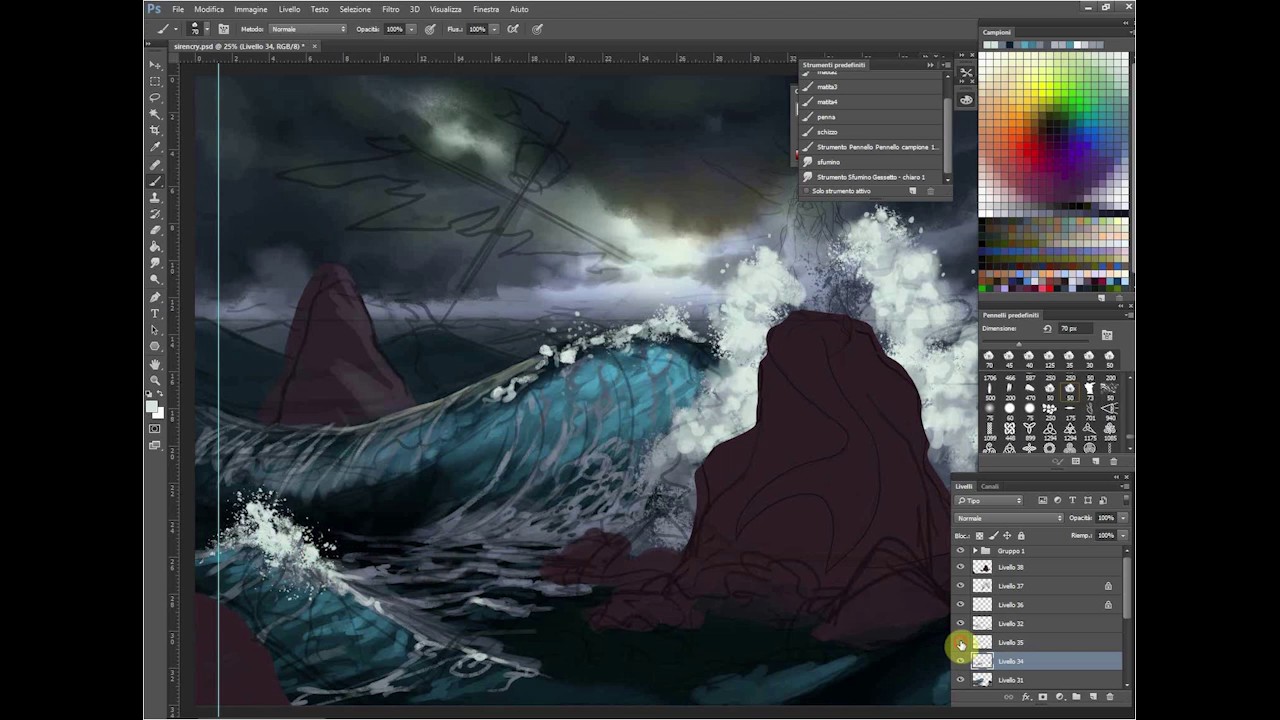1280x720 pixels.
Task: Select the Rectangular Marquee tool
Action: pyautogui.click(x=155, y=81)
